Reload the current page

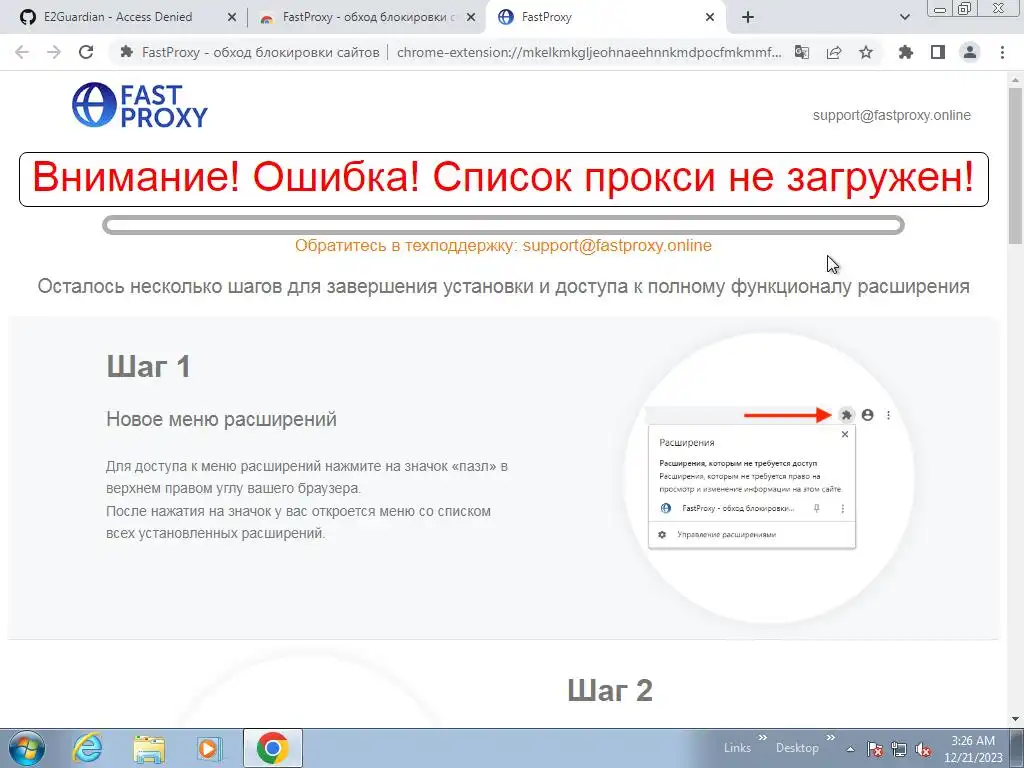tap(86, 52)
